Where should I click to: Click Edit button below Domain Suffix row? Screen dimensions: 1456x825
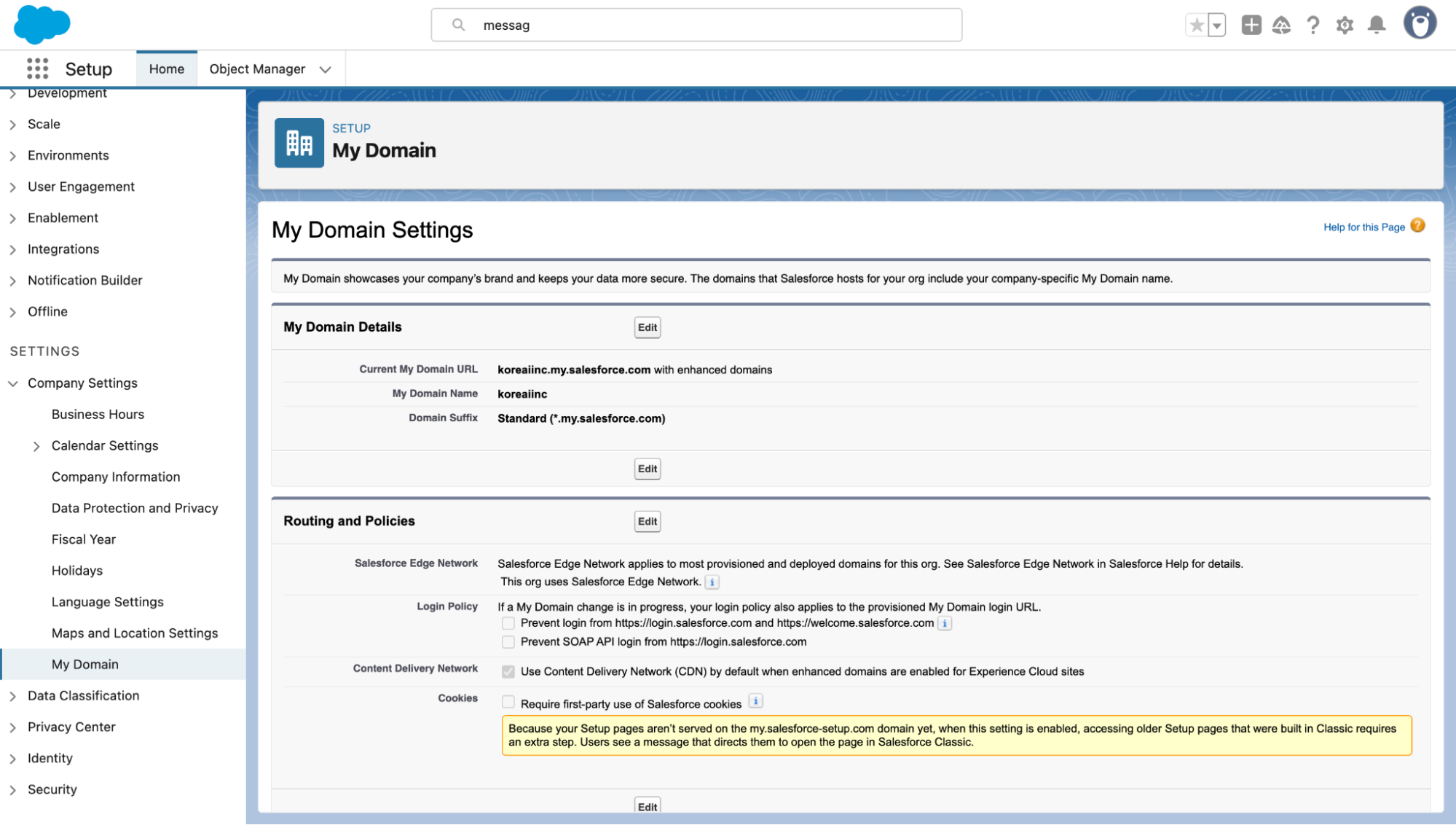(x=648, y=469)
